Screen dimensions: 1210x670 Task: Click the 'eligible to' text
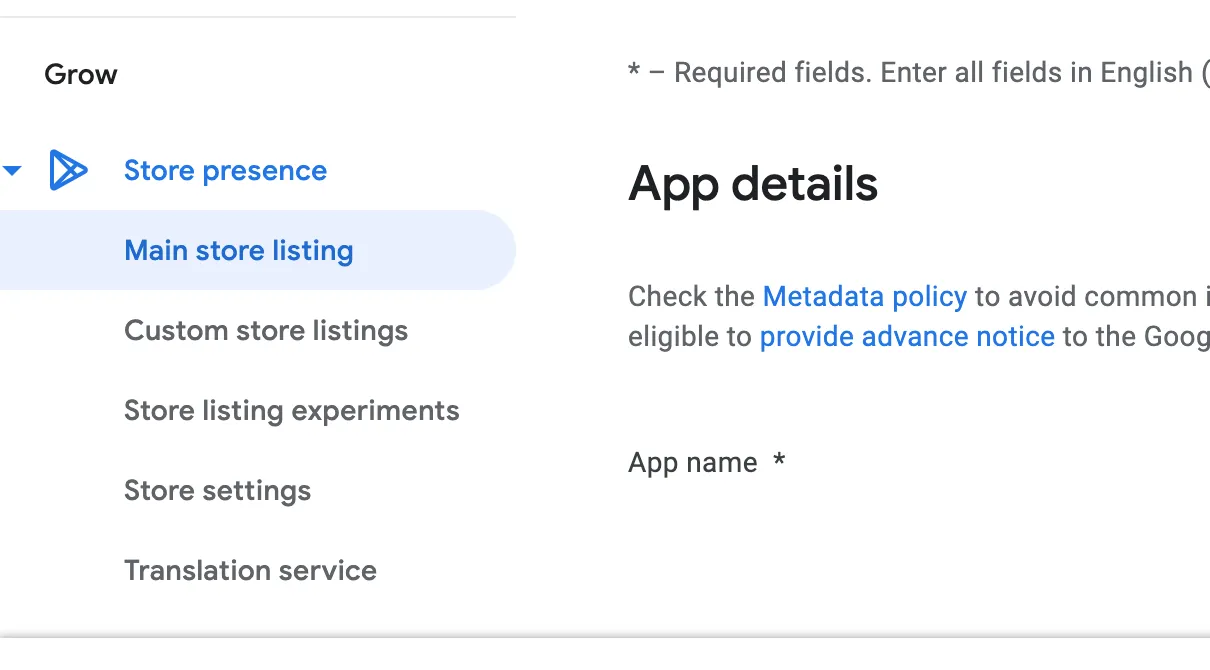(x=689, y=337)
